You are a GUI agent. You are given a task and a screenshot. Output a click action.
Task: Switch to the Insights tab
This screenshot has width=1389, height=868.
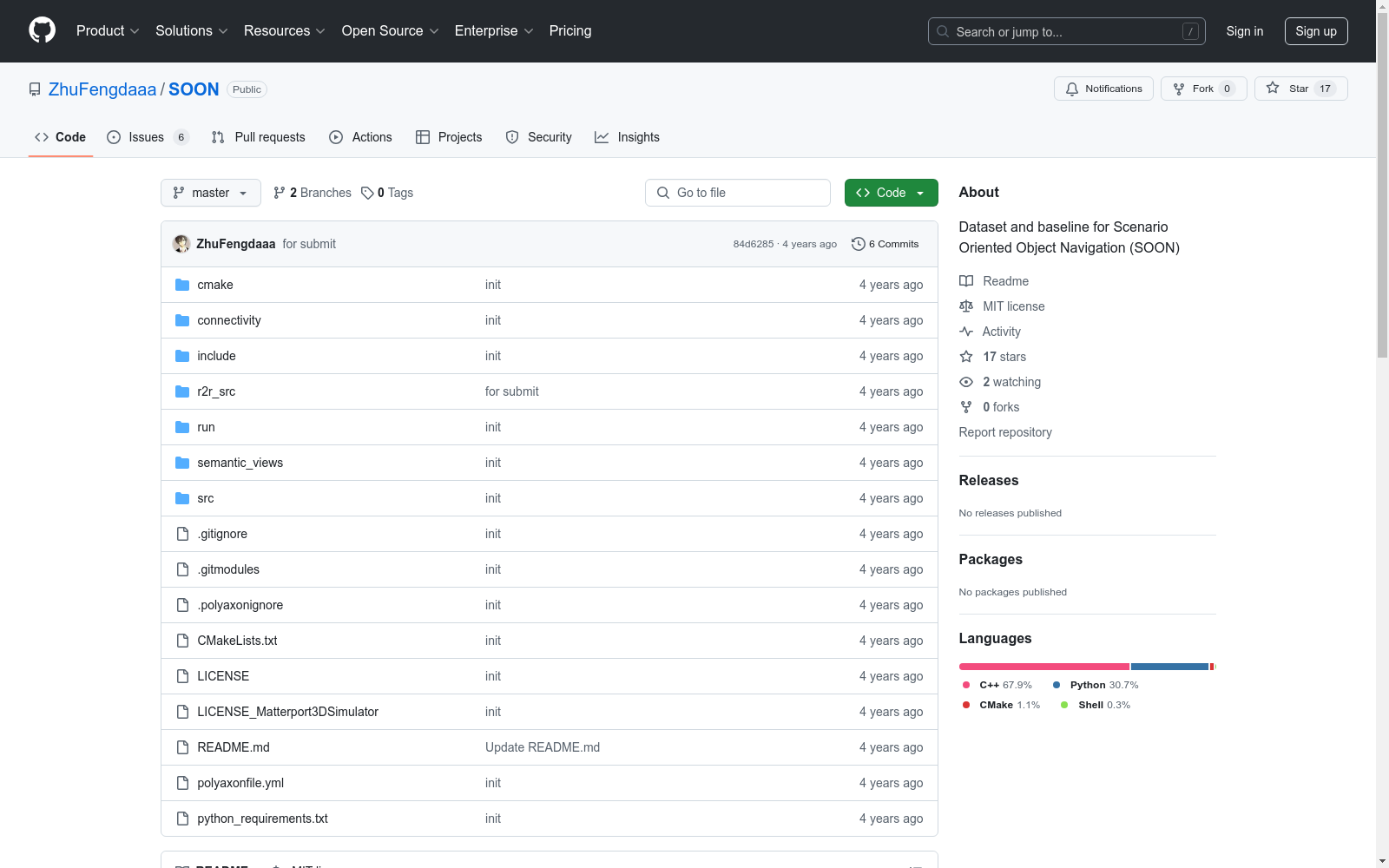[628, 137]
